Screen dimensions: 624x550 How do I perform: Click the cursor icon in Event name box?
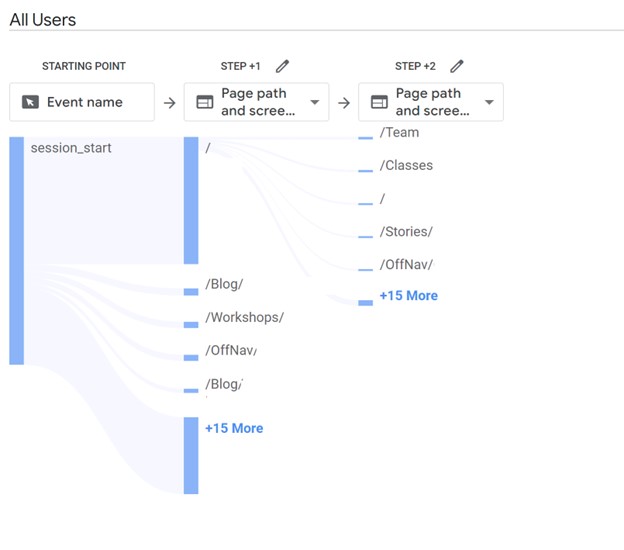coord(30,102)
